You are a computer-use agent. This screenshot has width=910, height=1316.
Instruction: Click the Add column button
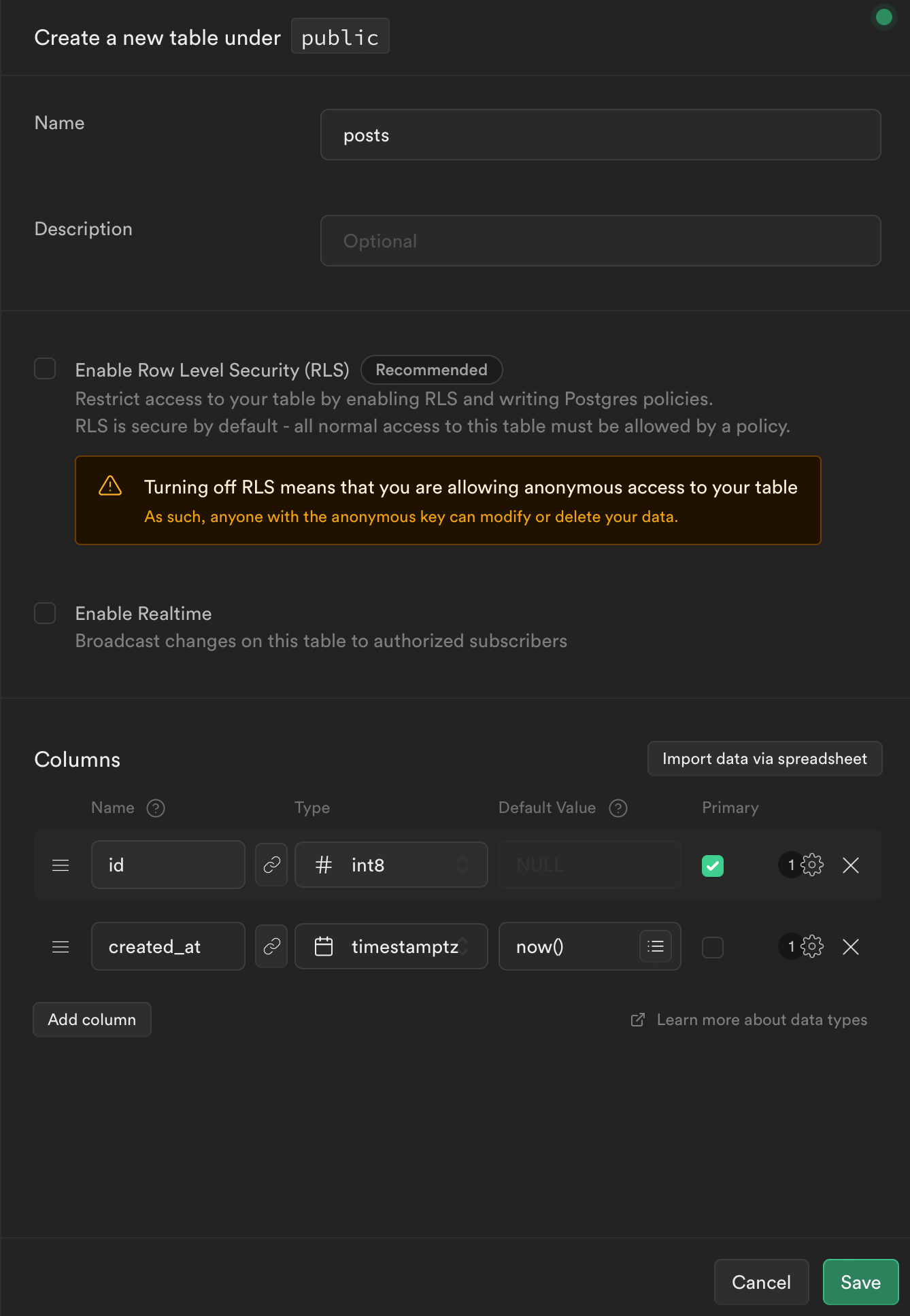92,1020
